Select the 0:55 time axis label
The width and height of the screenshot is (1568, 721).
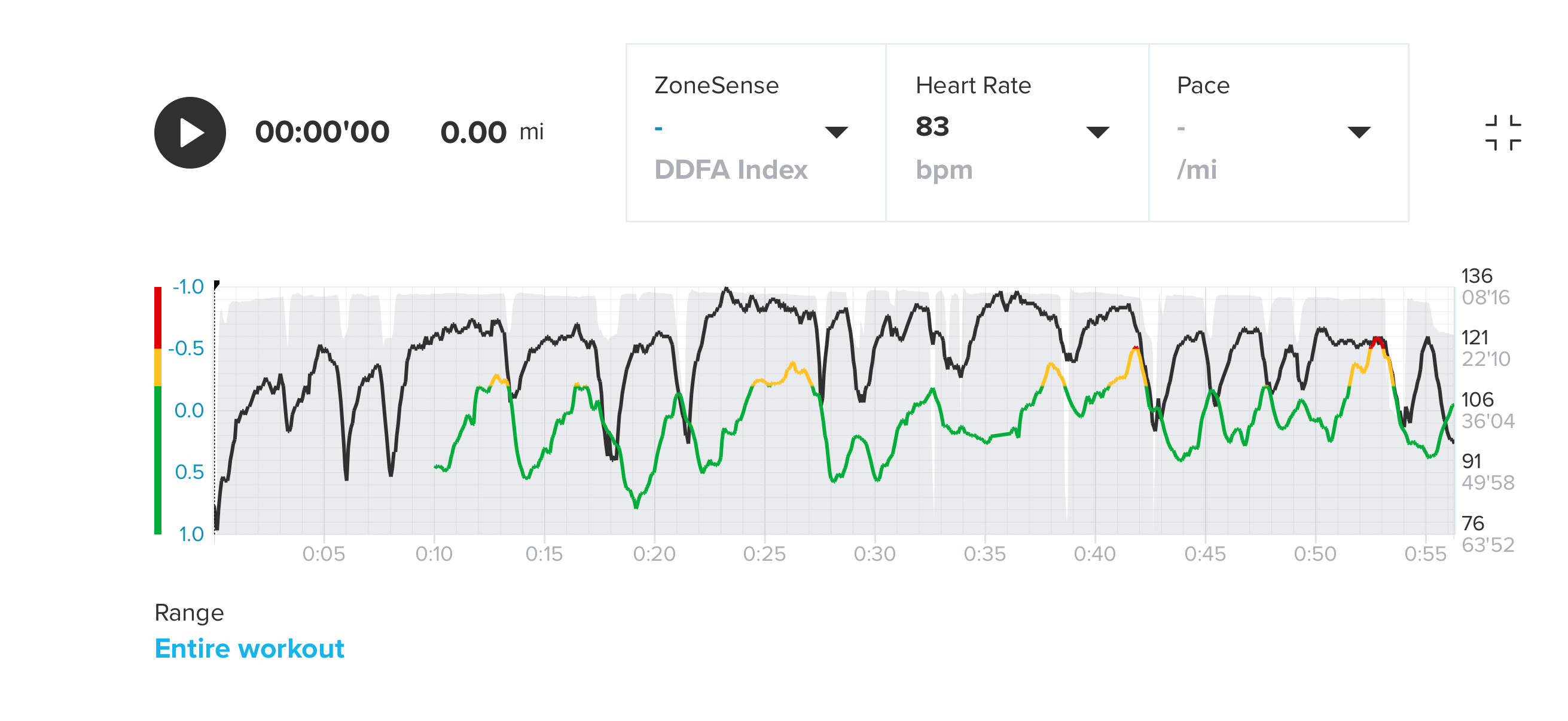[1425, 554]
